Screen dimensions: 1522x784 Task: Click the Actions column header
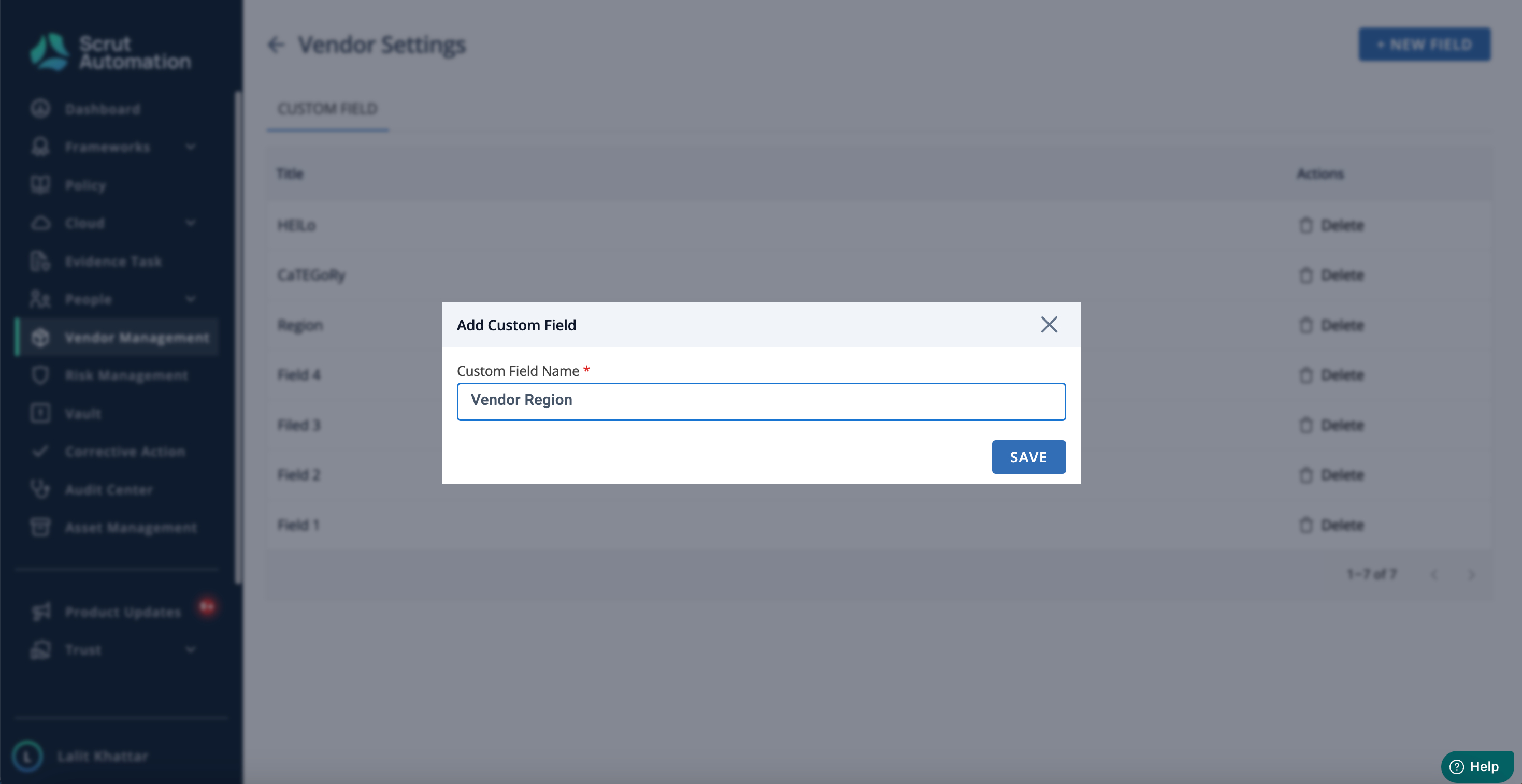coord(1320,173)
